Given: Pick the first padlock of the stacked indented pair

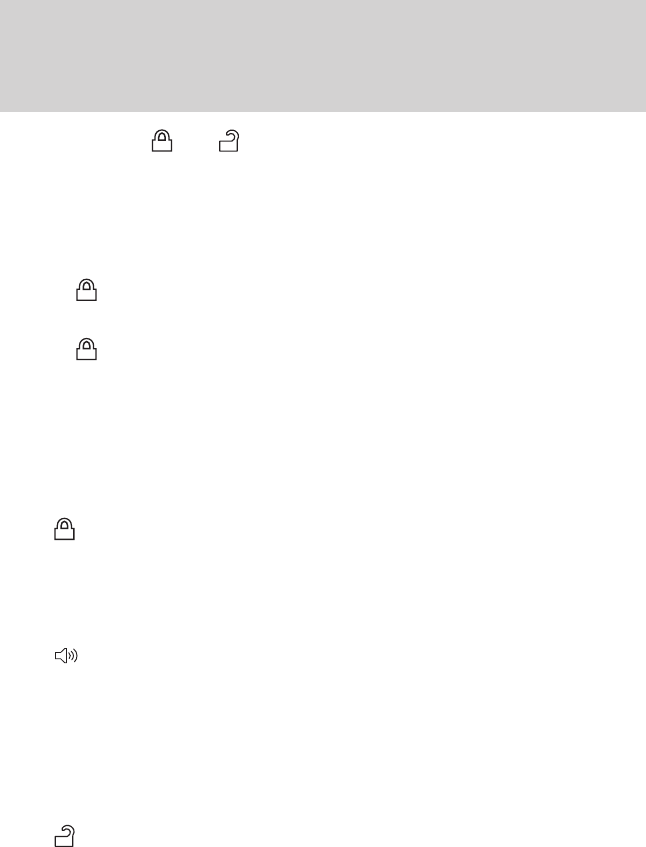Looking at the screenshot, I should point(86,290).
